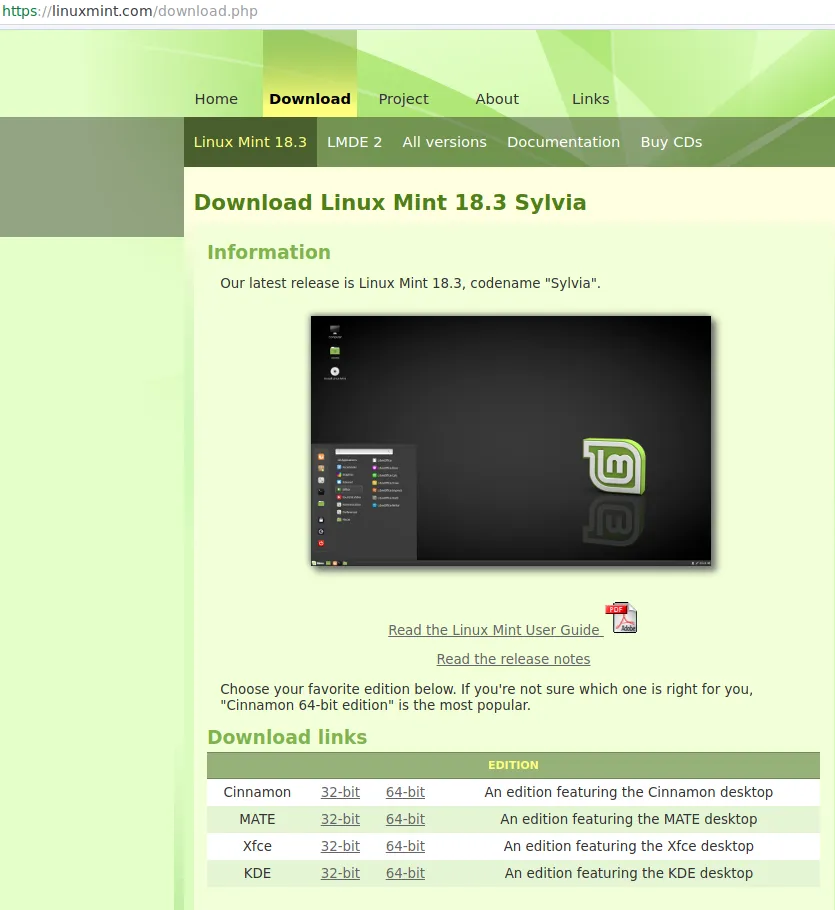Open All versions submenu item

tap(444, 142)
